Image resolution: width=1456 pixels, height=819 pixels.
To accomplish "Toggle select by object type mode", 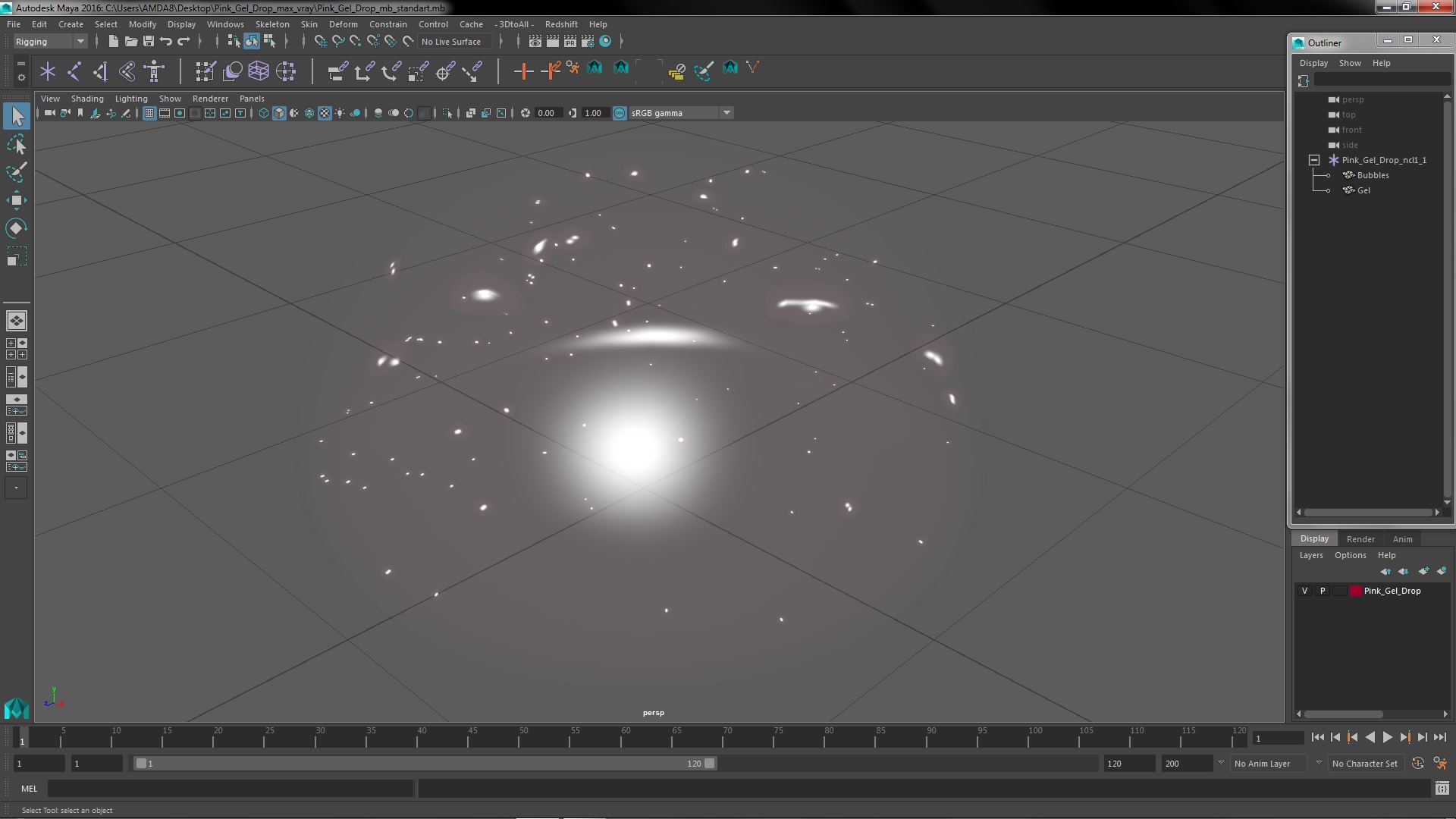I will pos(251,42).
